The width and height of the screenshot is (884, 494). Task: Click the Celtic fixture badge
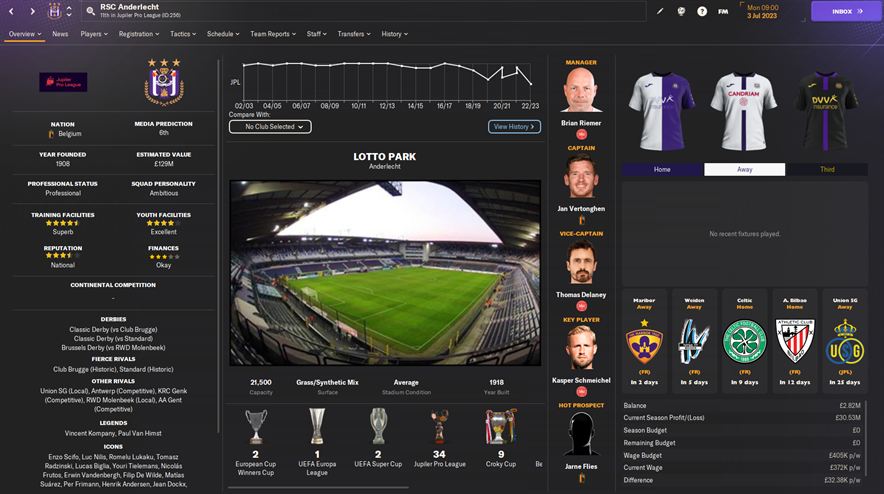coord(745,341)
